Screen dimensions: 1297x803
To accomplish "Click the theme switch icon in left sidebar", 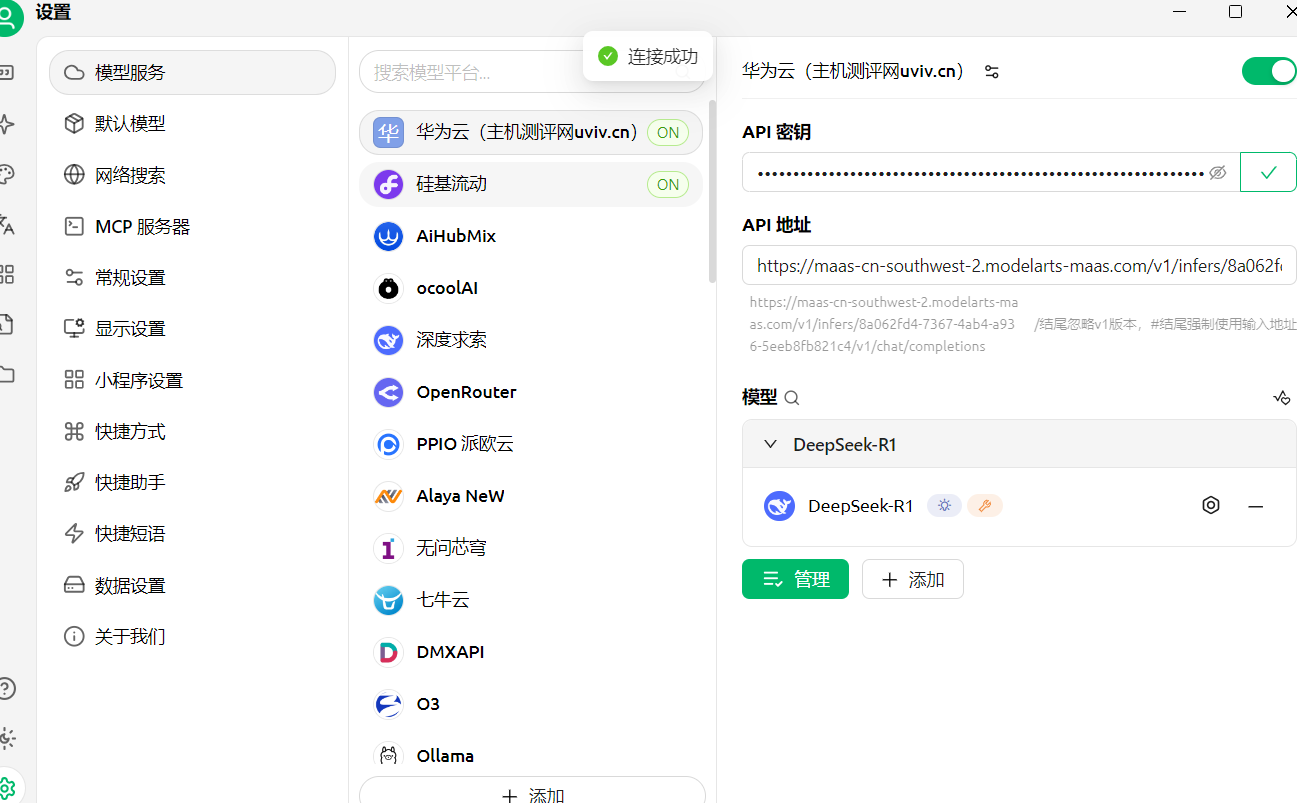I will 6,739.
